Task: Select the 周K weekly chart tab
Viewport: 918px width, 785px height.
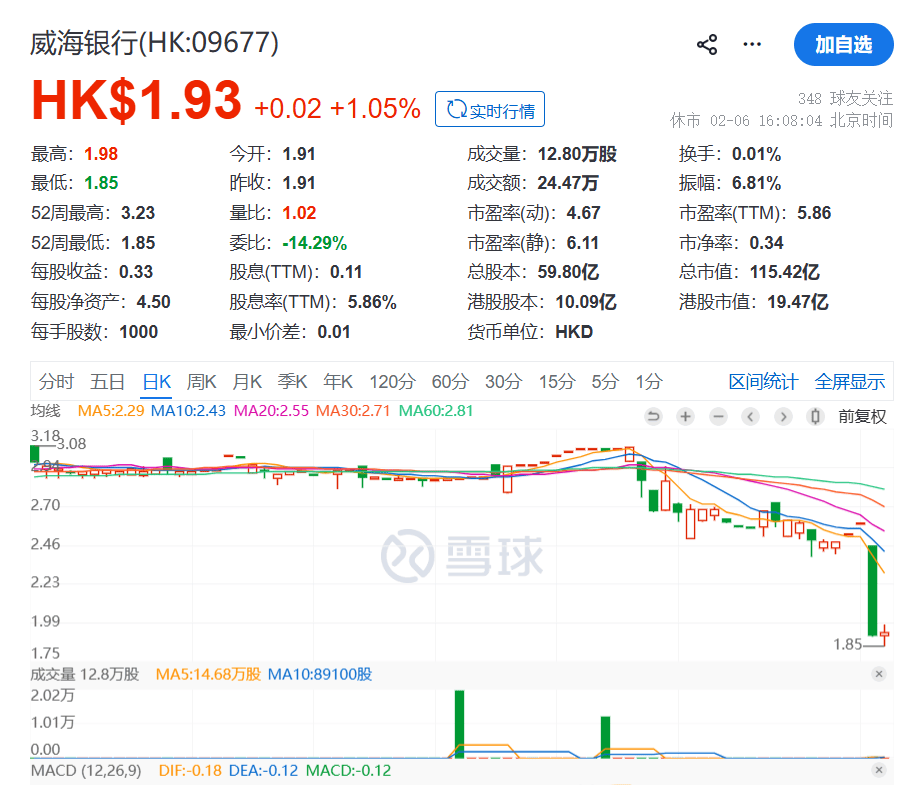Action: click(201, 381)
